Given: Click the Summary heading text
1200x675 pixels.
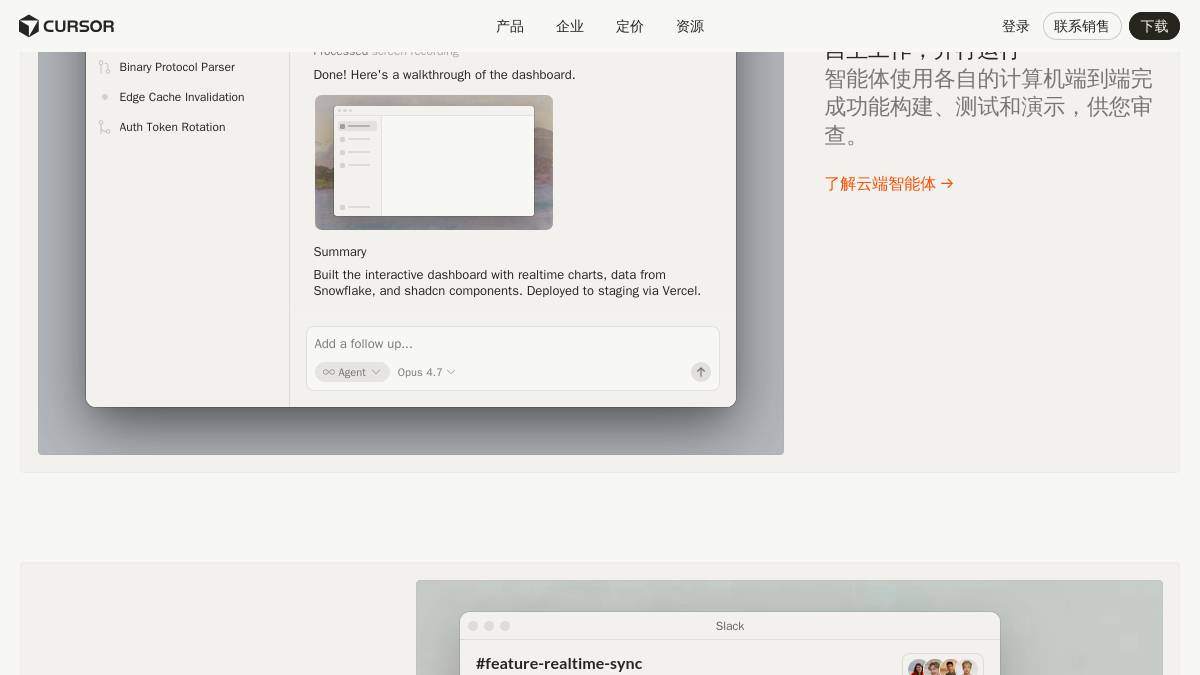Looking at the screenshot, I should tap(340, 252).
